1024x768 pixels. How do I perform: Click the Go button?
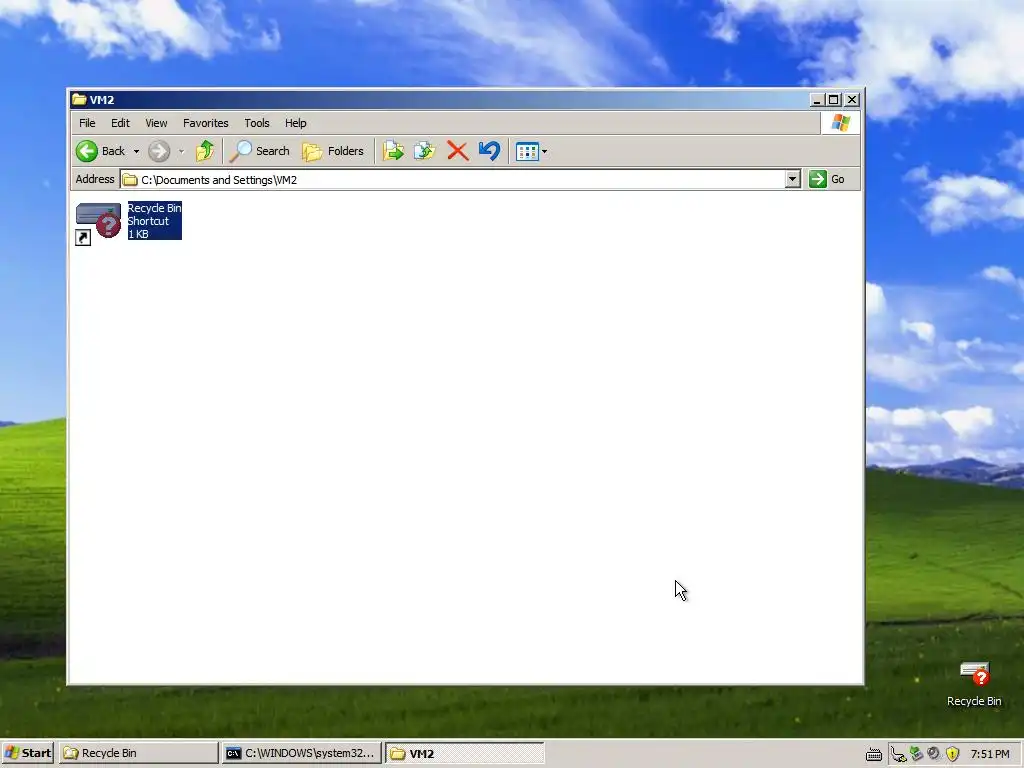827,179
